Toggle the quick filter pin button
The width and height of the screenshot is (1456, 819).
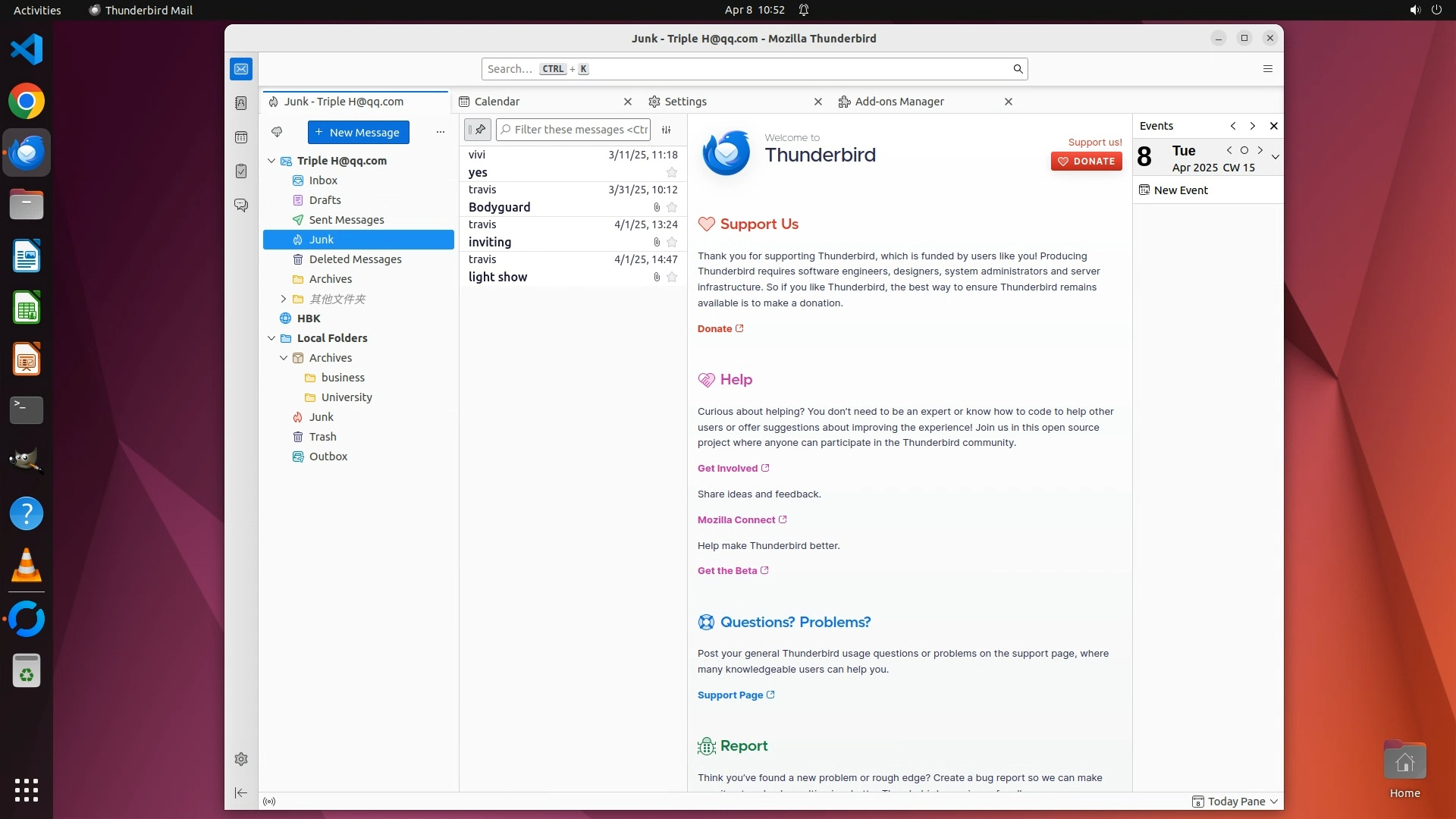pos(478,130)
